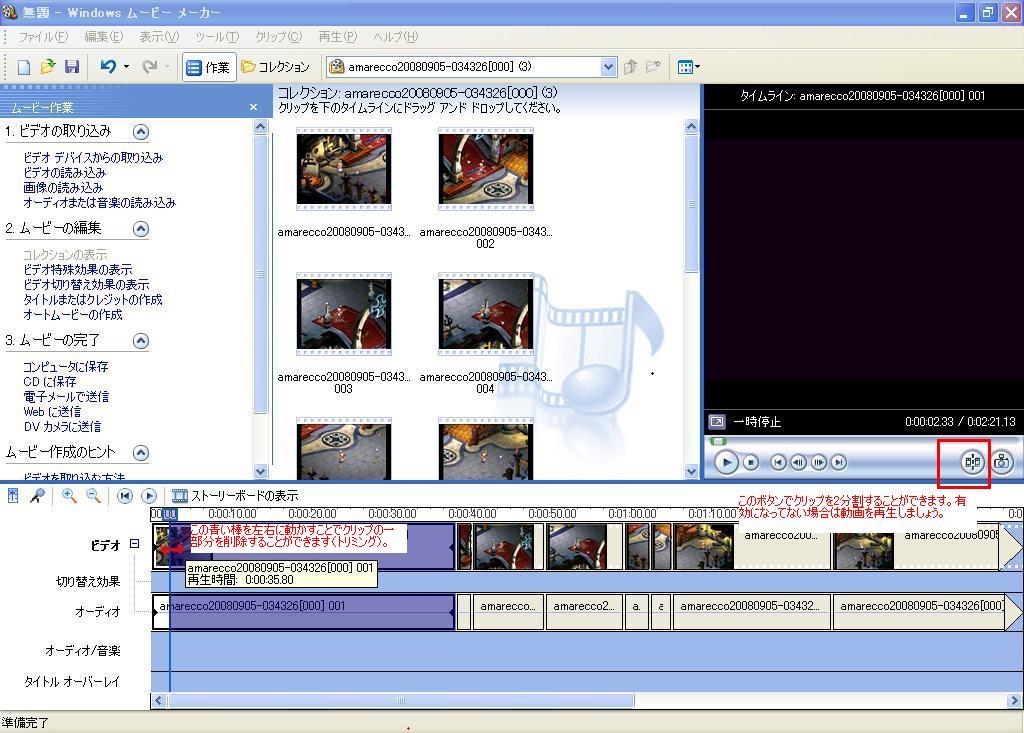Viewport: 1024px width, 733px height.
Task: Open project using the folder icon
Action: 48,67
